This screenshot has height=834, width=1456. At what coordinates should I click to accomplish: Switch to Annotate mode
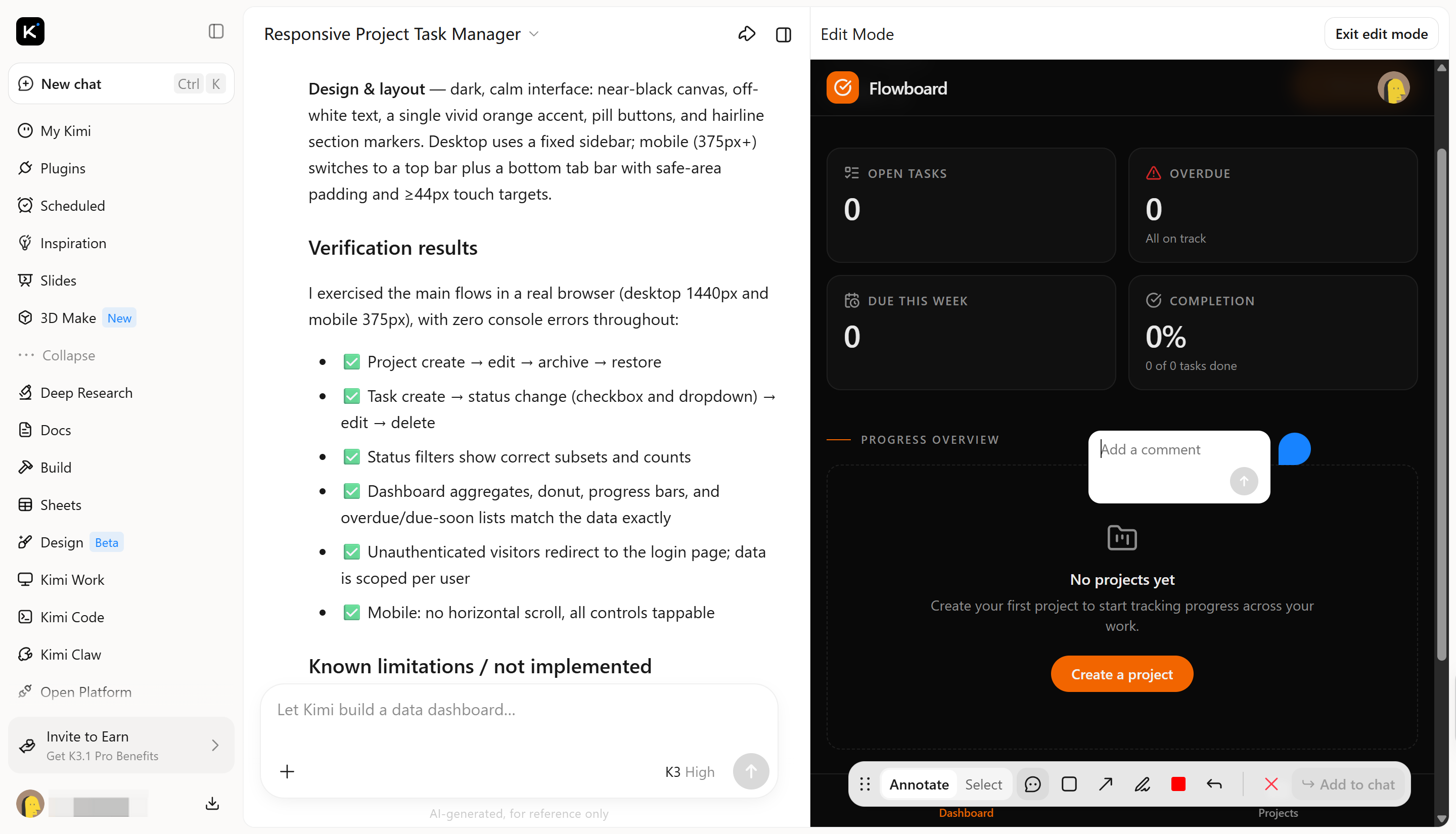[x=919, y=785]
